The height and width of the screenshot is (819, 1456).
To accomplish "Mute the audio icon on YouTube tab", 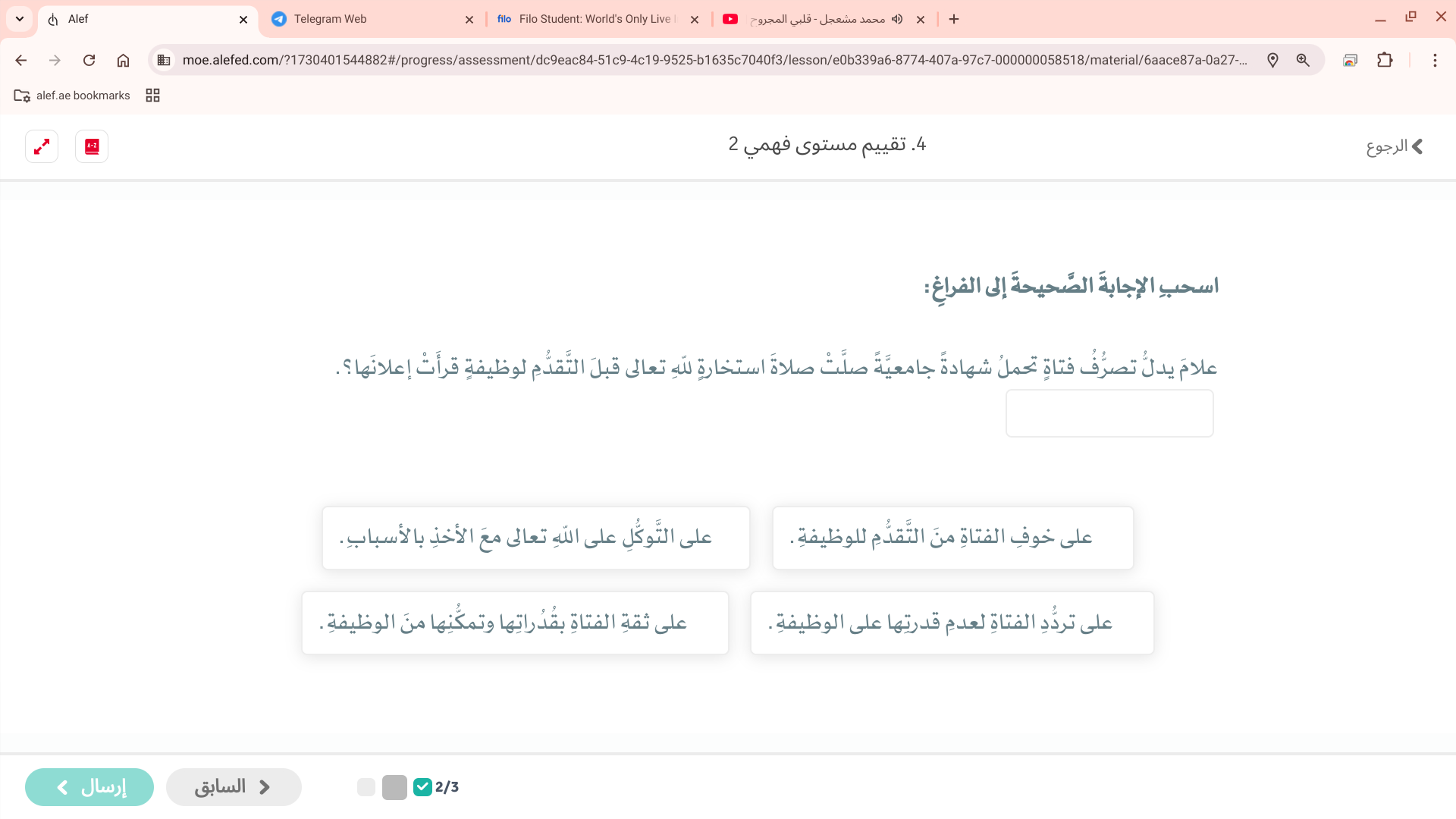I will (897, 19).
